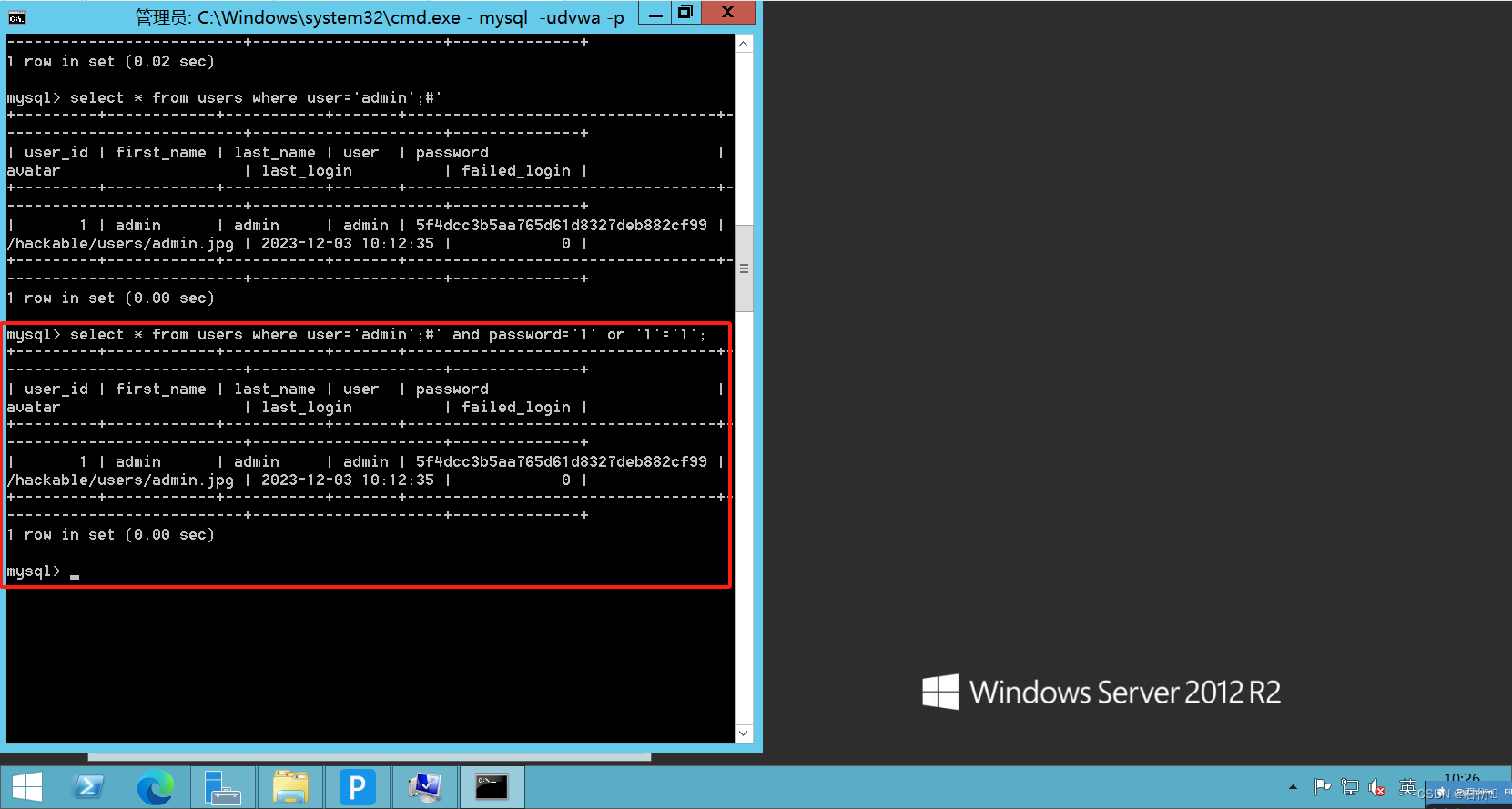Image resolution: width=1512 pixels, height=809 pixels.
Task: Open Microsoft Edge from the taskbar
Action: pyautogui.click(x=155, y=787)
